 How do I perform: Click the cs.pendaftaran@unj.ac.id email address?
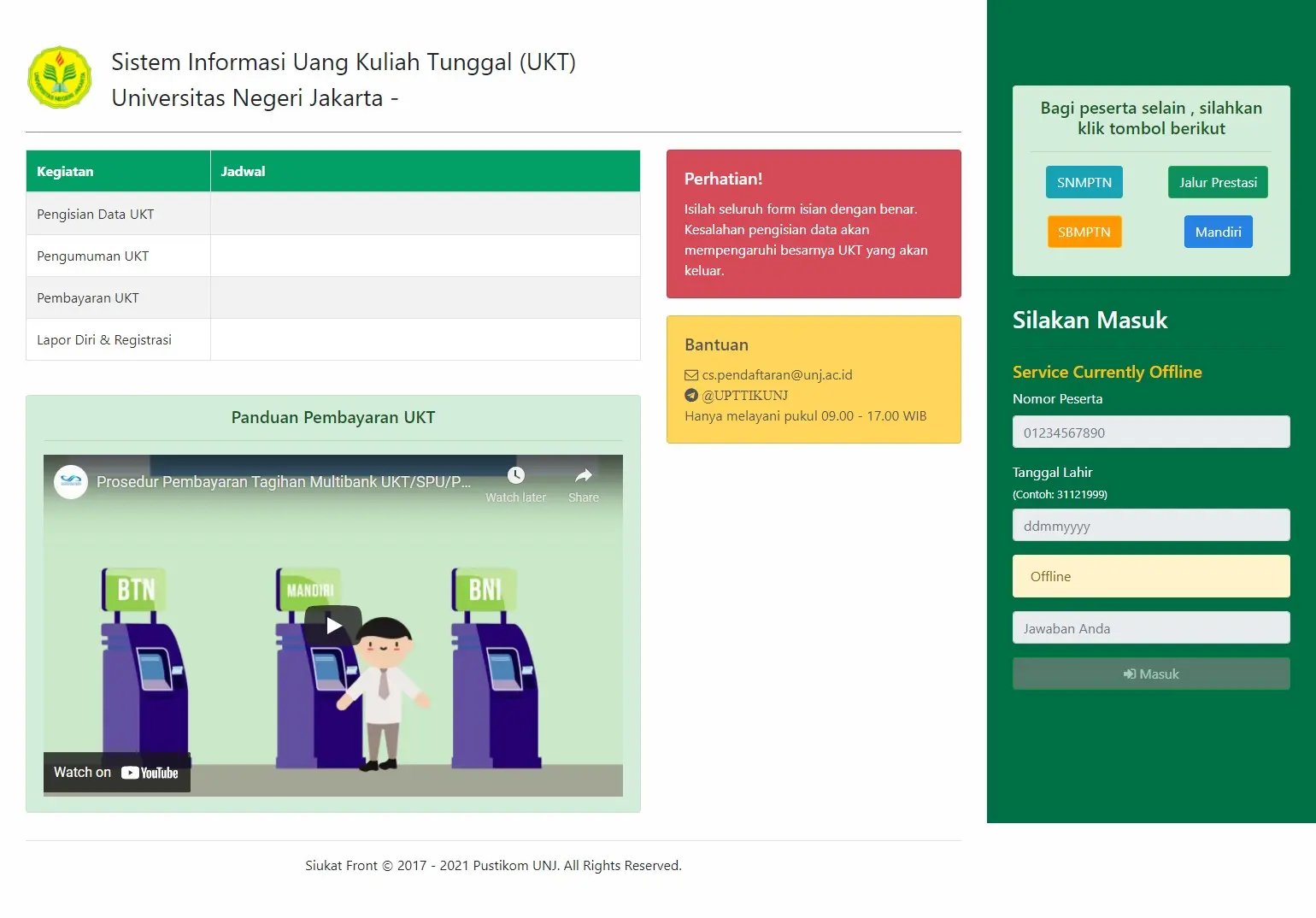(x=777, y=375)
